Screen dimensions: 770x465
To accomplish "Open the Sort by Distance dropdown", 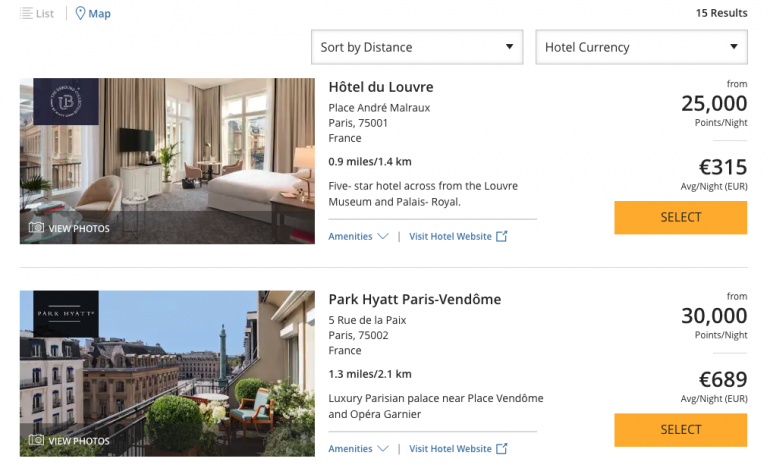I will click(417, 47).
